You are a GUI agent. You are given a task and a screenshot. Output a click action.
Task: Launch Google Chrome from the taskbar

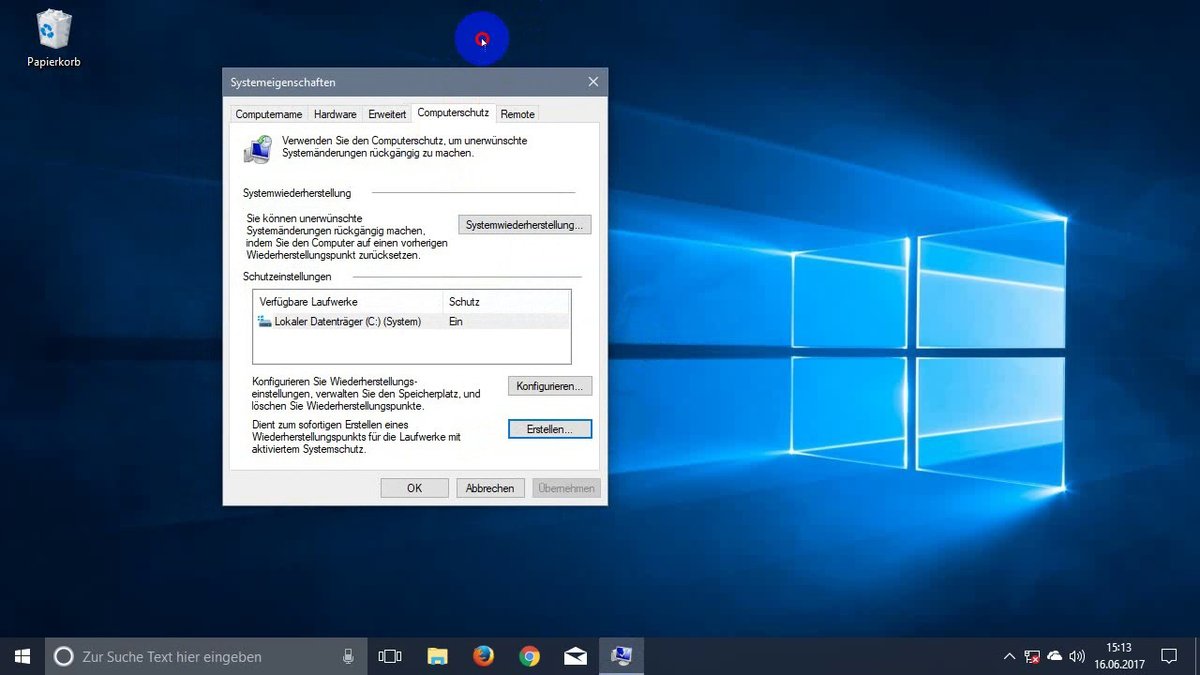click(529, 656)
